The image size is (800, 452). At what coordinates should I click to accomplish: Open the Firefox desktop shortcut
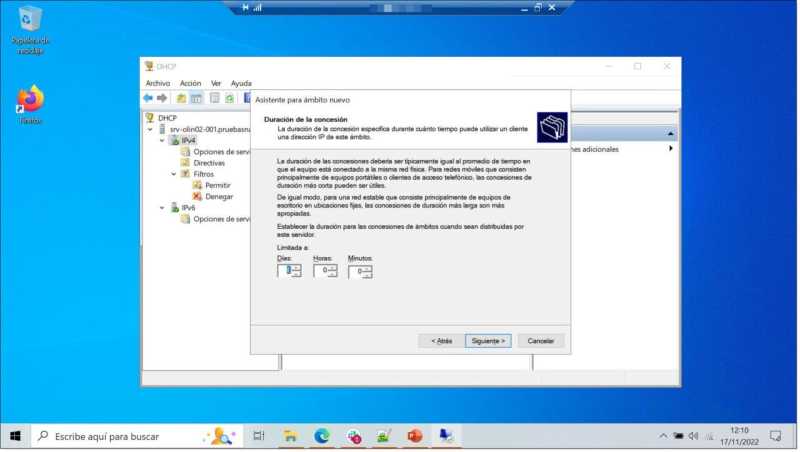pos(30,105)
